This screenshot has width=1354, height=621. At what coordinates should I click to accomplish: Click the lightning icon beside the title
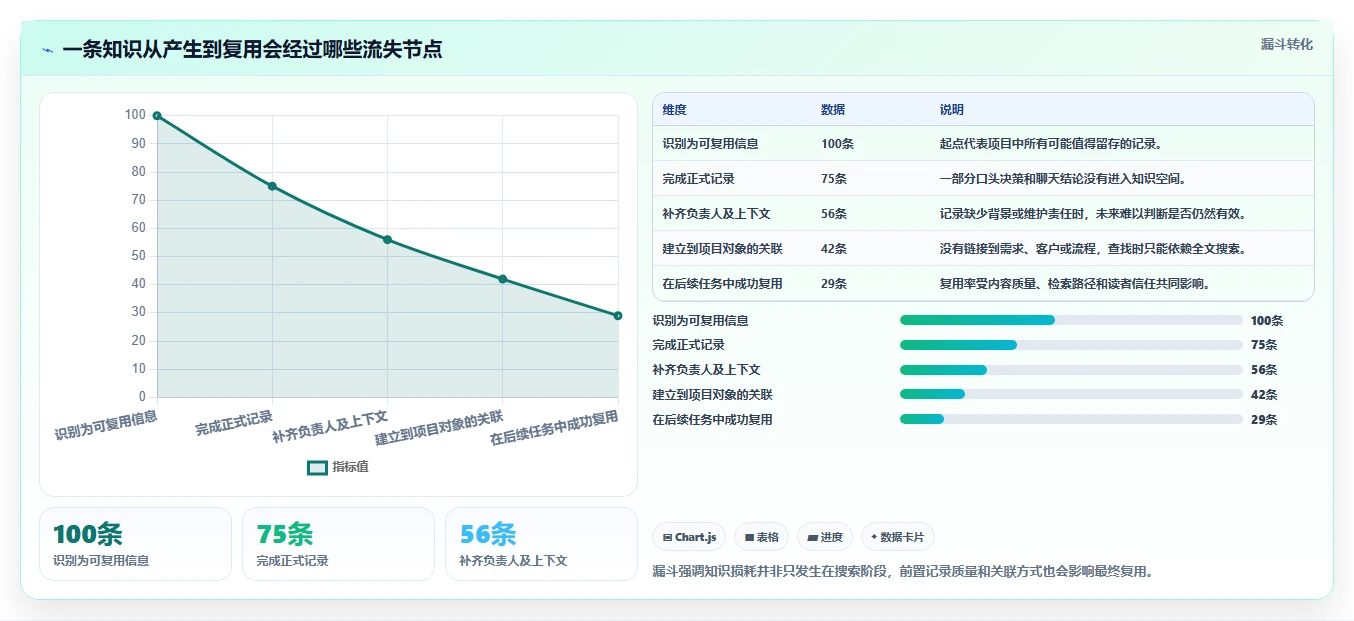48,50
